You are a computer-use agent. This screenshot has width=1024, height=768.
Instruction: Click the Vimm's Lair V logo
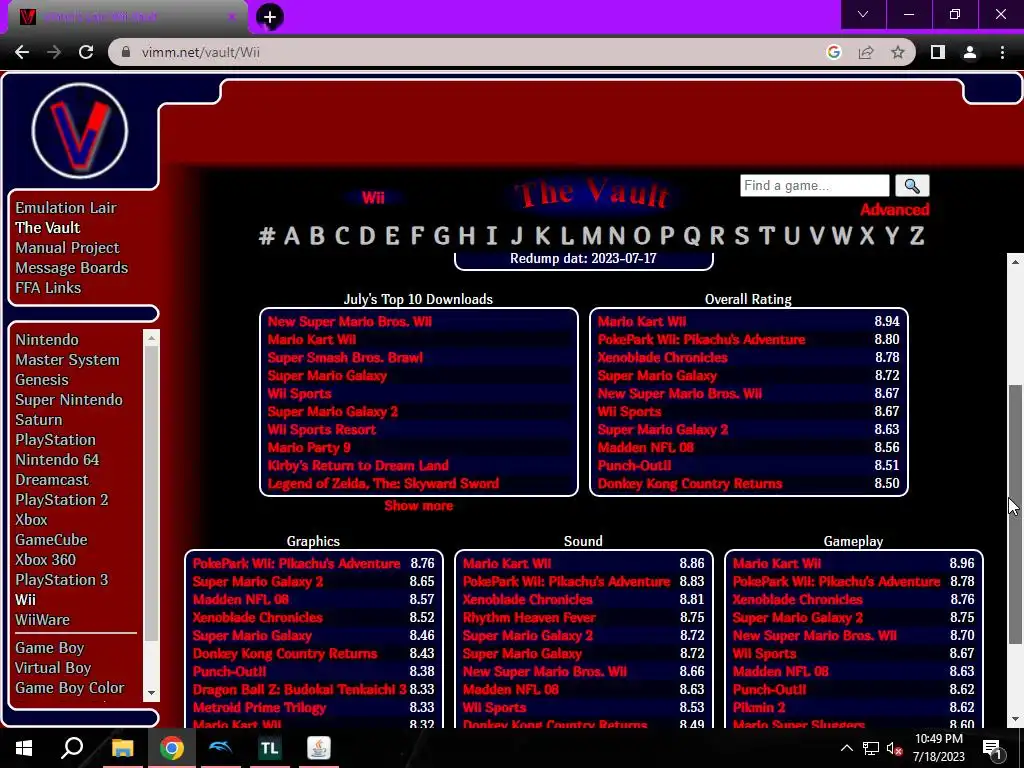click(x=80, y=131)
